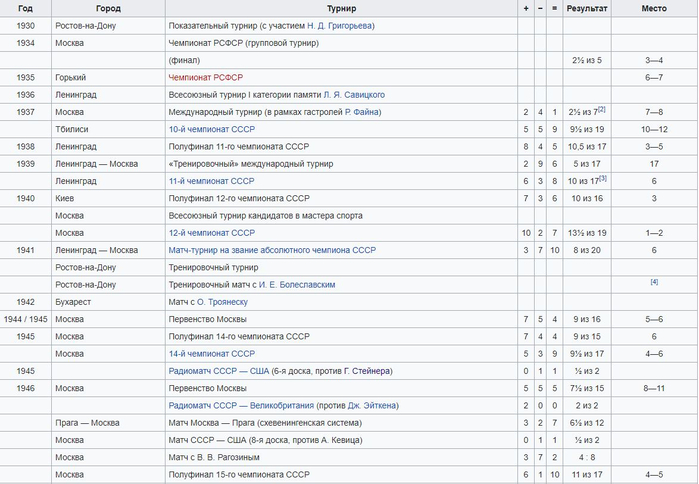Screen dimensions: 699x484
Task: Select the (финал) tournament cell
Action: pos(341,60)
